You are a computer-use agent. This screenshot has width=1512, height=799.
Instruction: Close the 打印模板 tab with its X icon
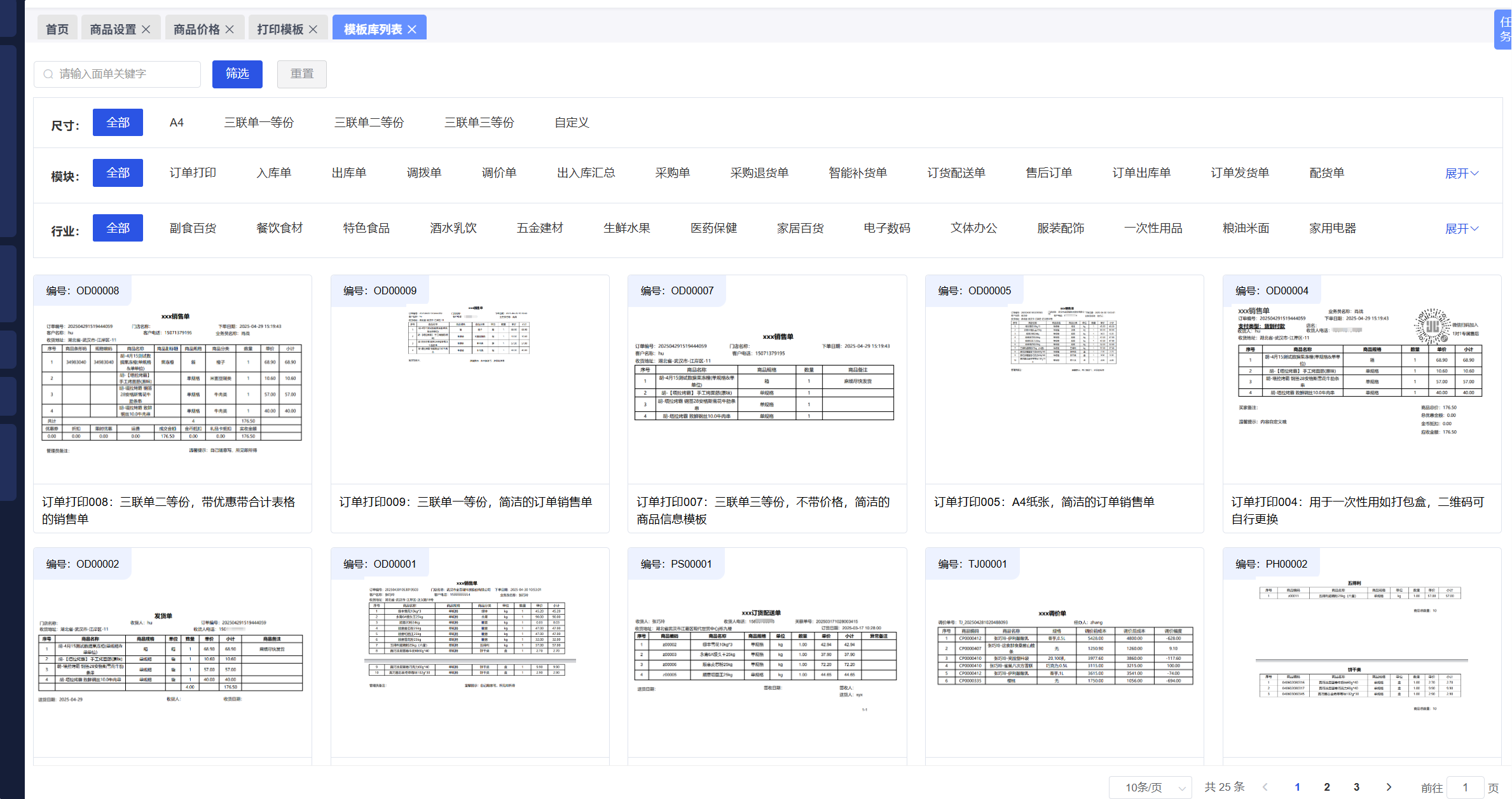click(x=313, y=29)
